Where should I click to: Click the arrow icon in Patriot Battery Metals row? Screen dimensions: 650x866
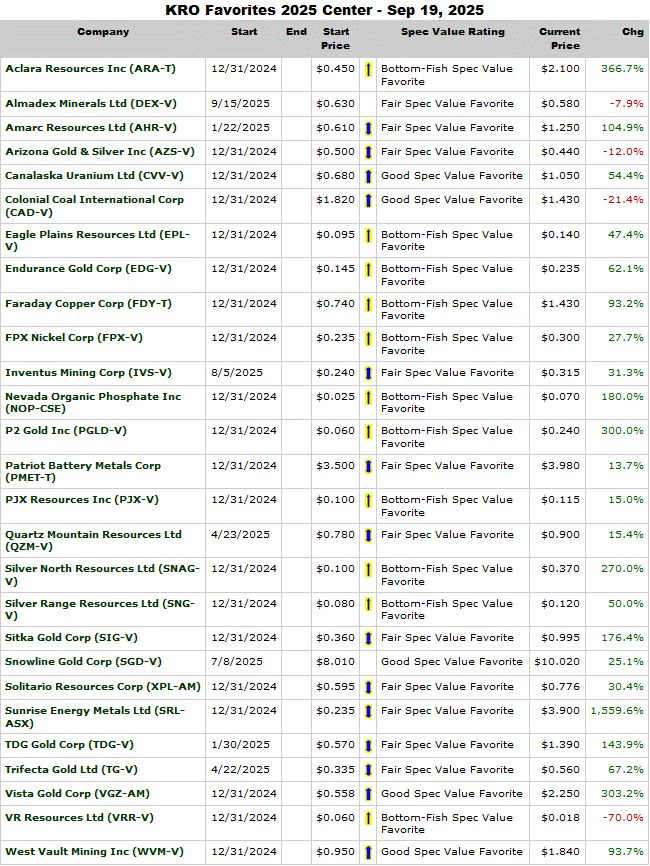368,467
